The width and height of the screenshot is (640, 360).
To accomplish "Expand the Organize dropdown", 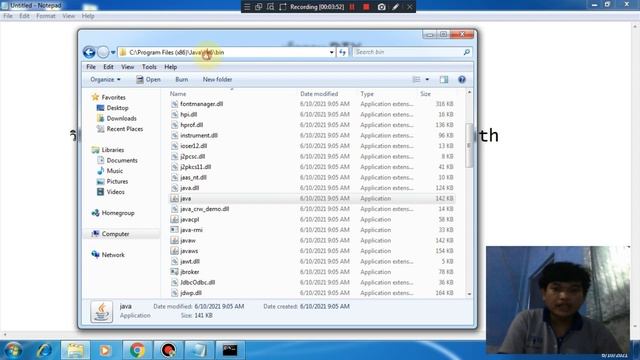I will 105,80.
